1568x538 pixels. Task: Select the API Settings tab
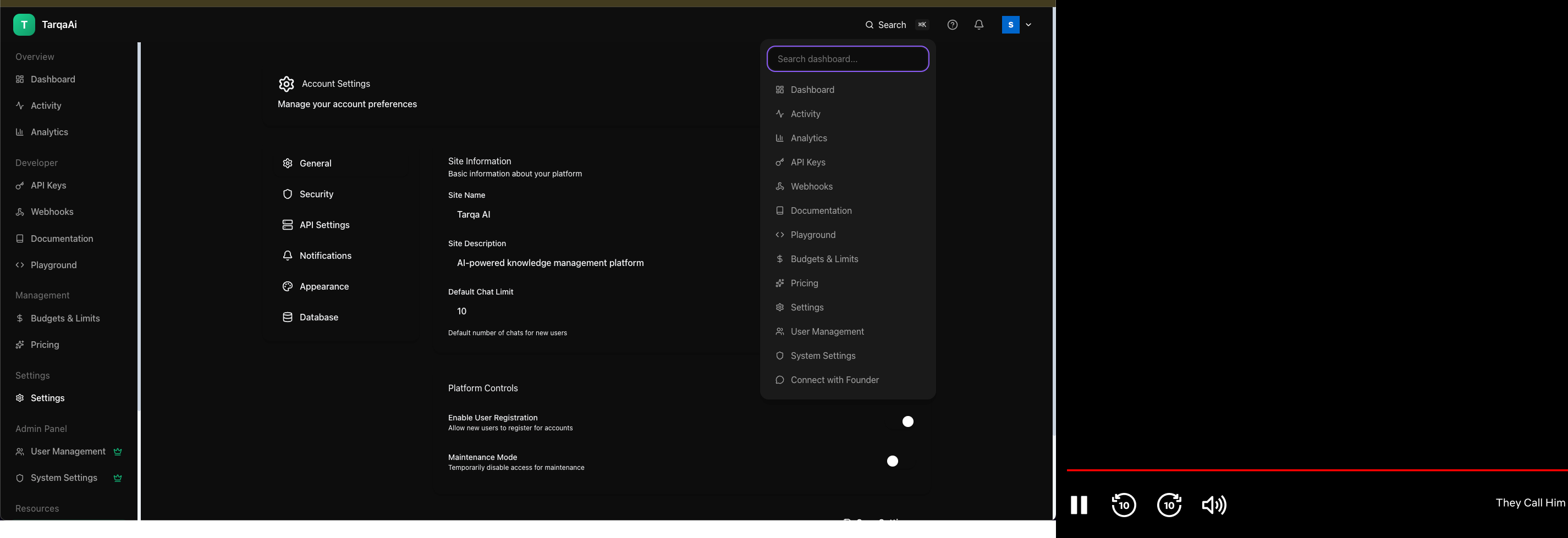point(343,225)
